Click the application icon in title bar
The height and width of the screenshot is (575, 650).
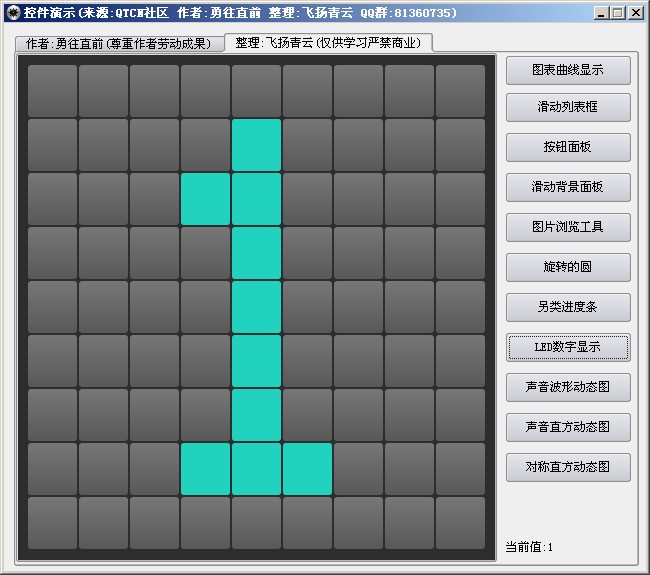tap(13, 13)
